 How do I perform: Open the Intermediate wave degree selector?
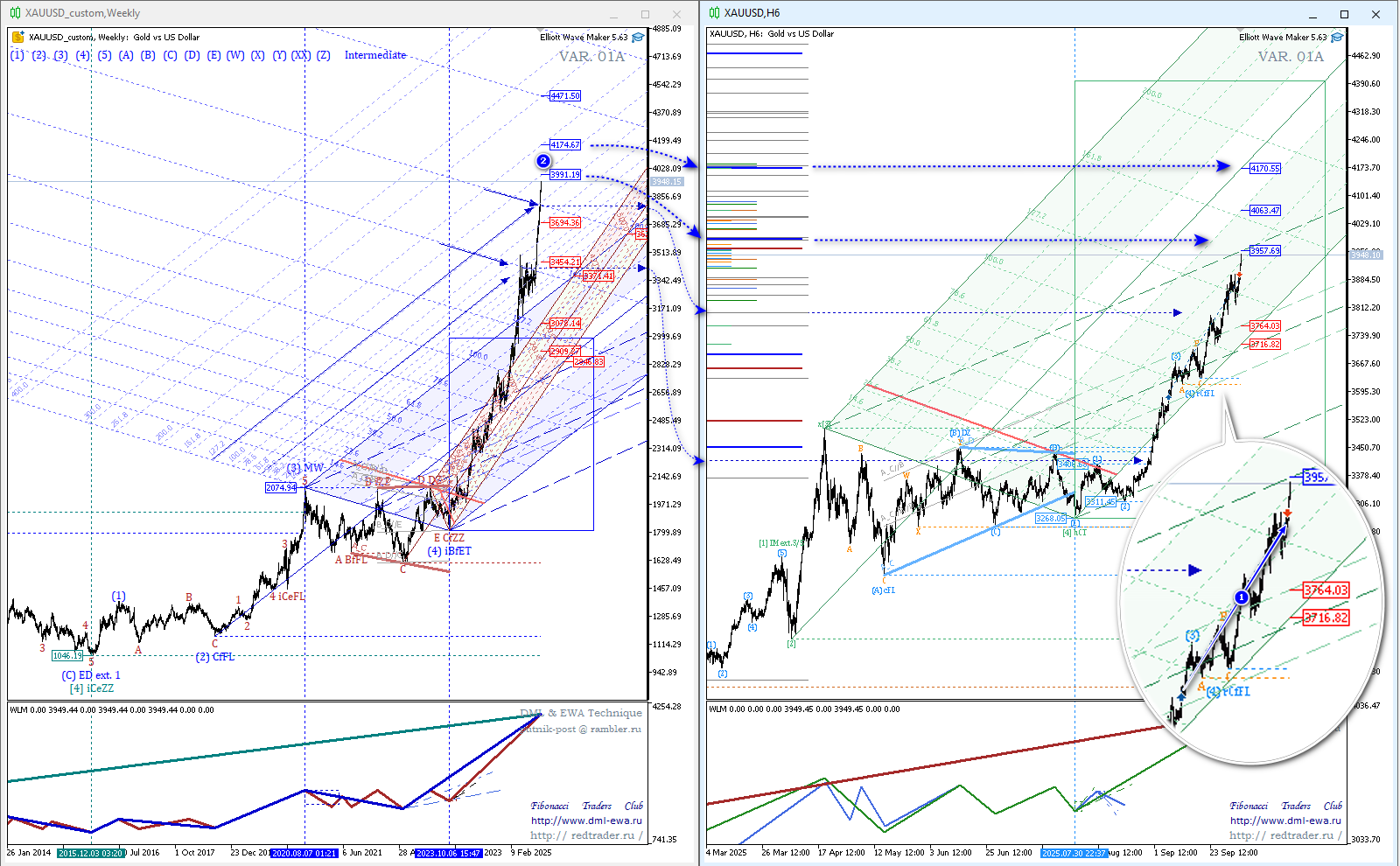374,55
